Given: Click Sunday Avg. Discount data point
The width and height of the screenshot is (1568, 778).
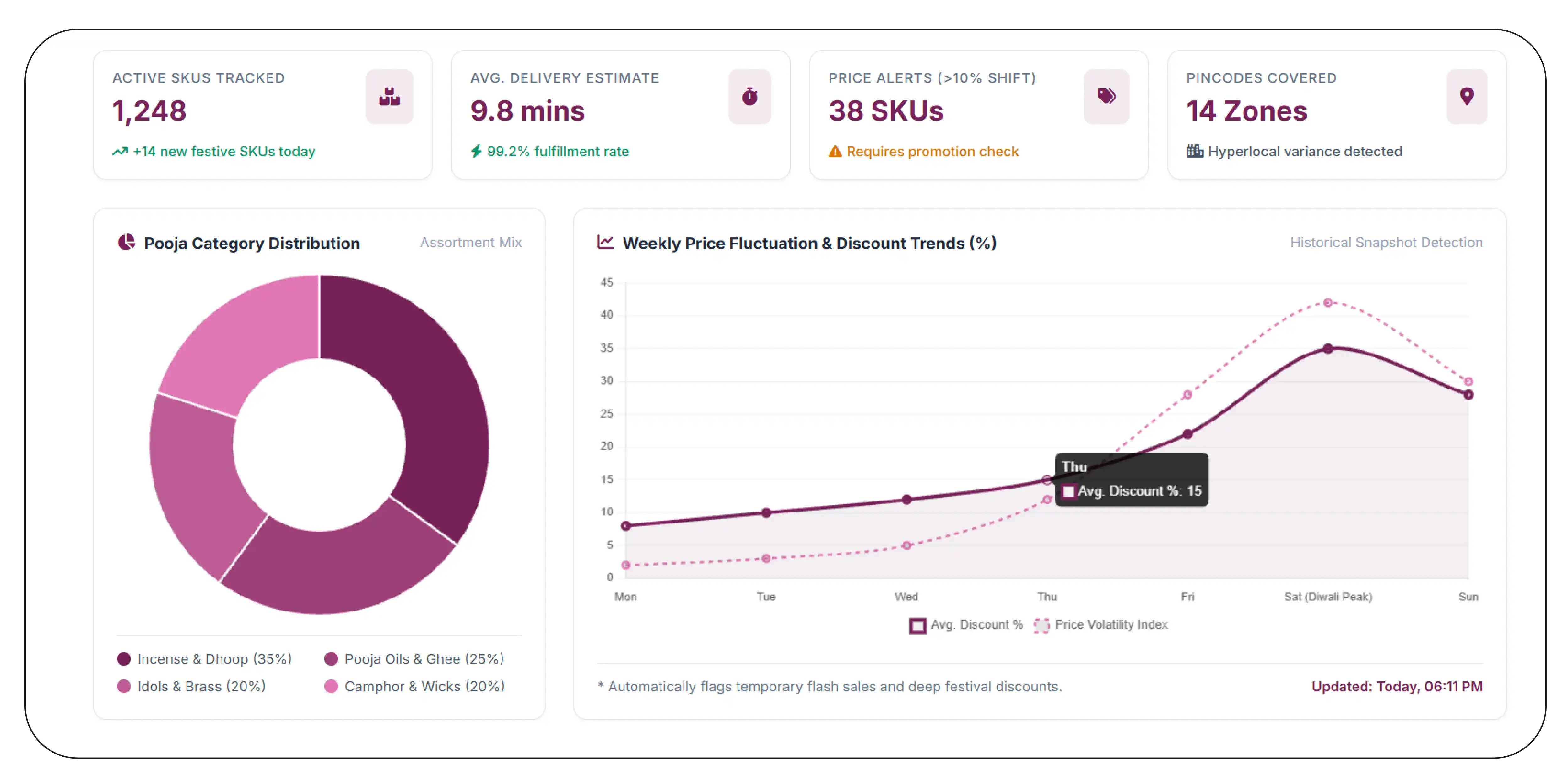Looking at the screenshot, I should point(1468,395).
